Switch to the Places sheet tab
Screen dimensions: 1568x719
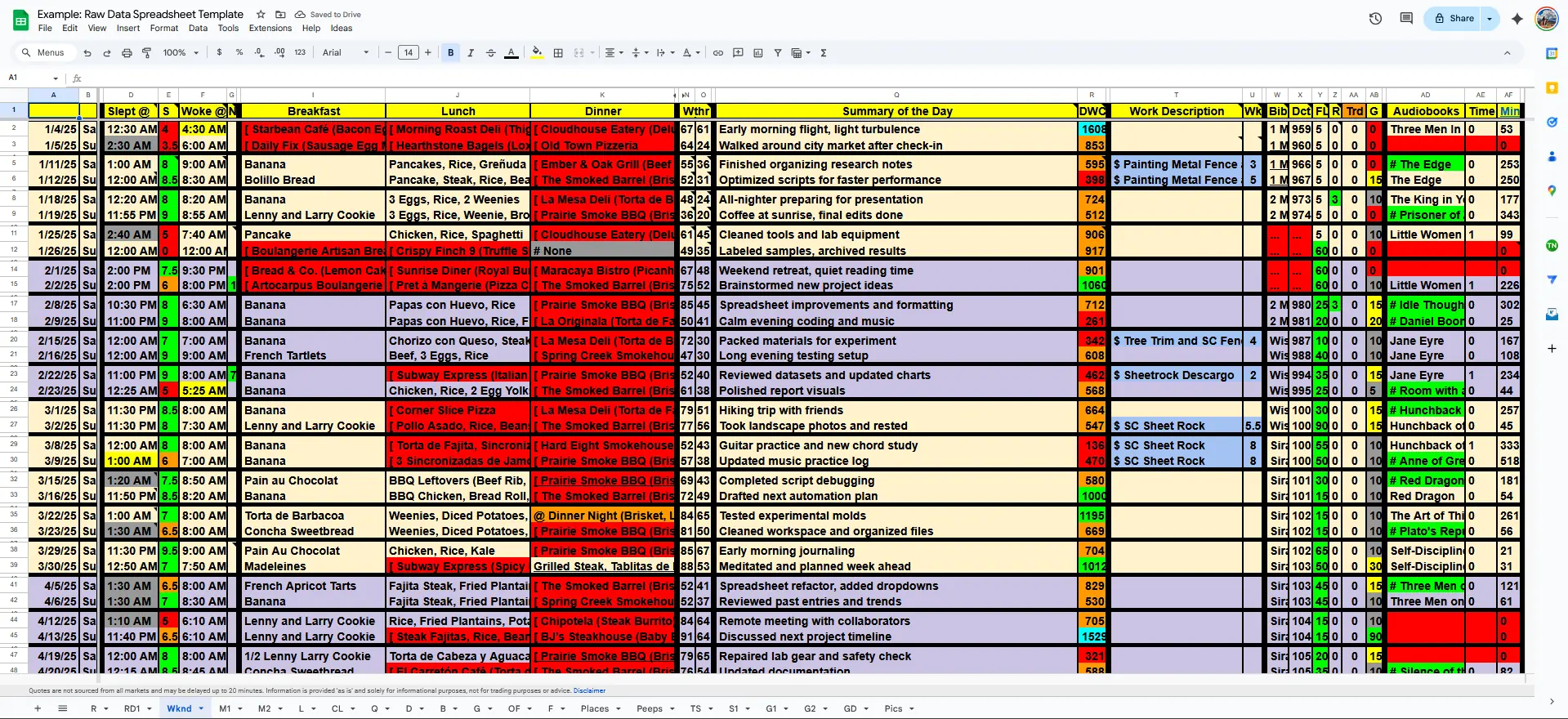(x=594, y=708)
